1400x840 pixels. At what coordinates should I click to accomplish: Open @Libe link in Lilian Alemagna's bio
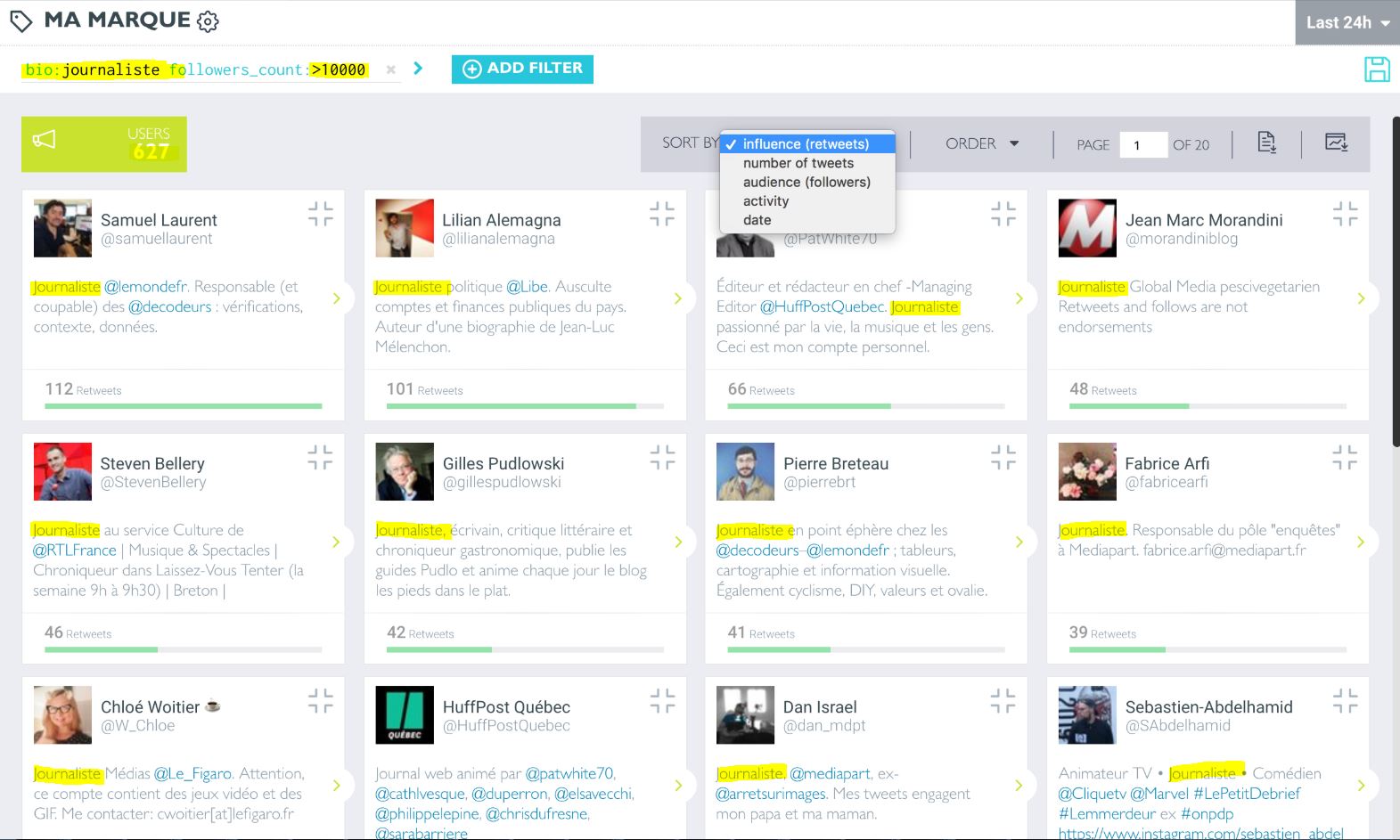(x=527, y=287)
